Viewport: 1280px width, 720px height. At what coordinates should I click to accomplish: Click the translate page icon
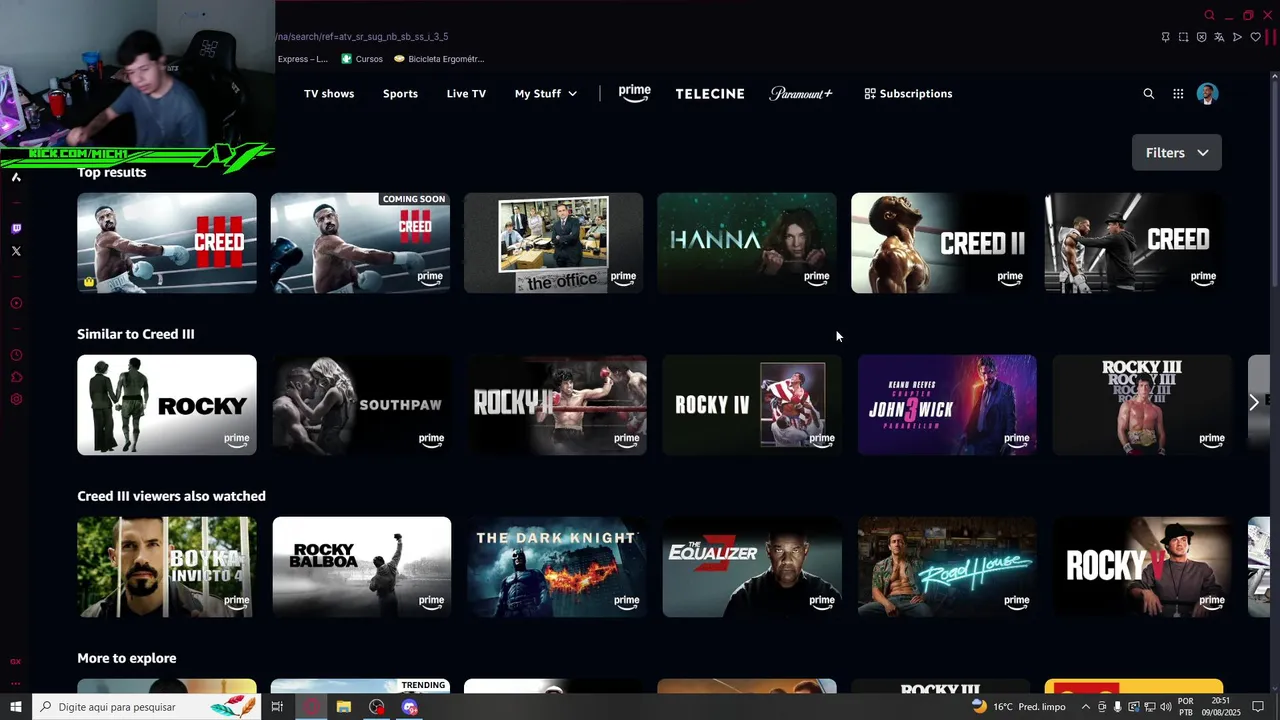[x=1219, y=37]
